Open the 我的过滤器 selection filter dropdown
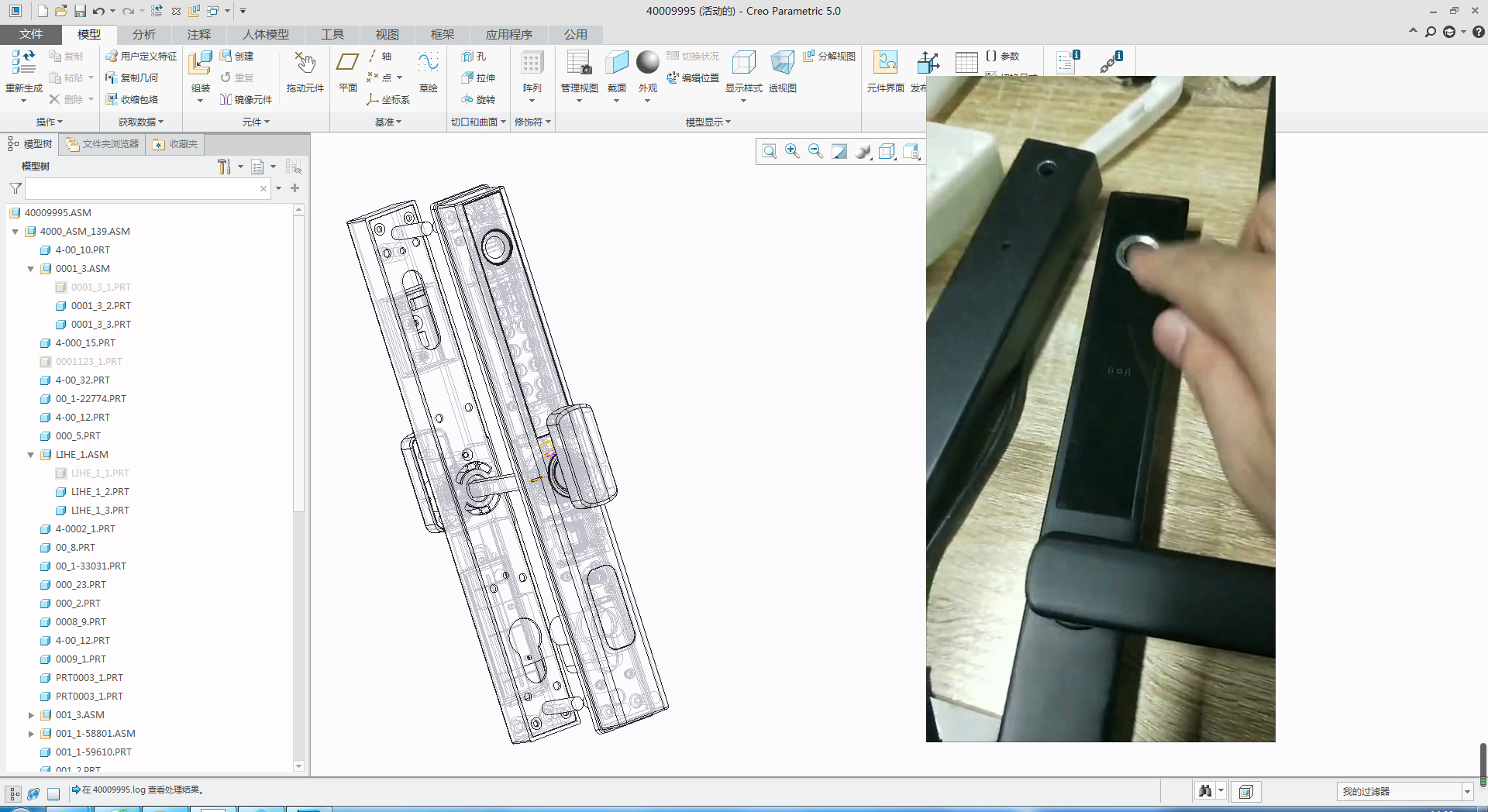 (x=1466, y=792)
